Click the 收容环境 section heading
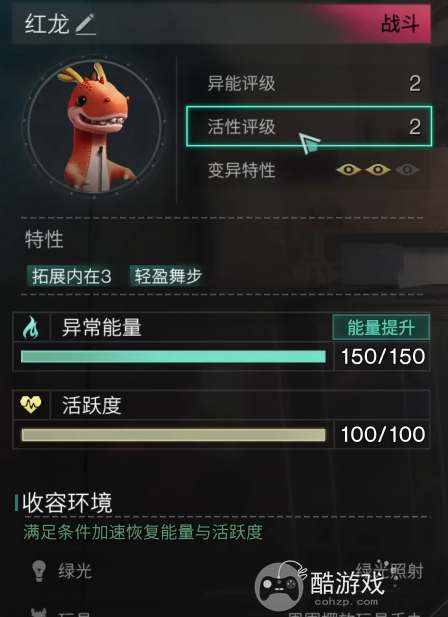This screenshot has height=617, width=448. pos(67,502)
